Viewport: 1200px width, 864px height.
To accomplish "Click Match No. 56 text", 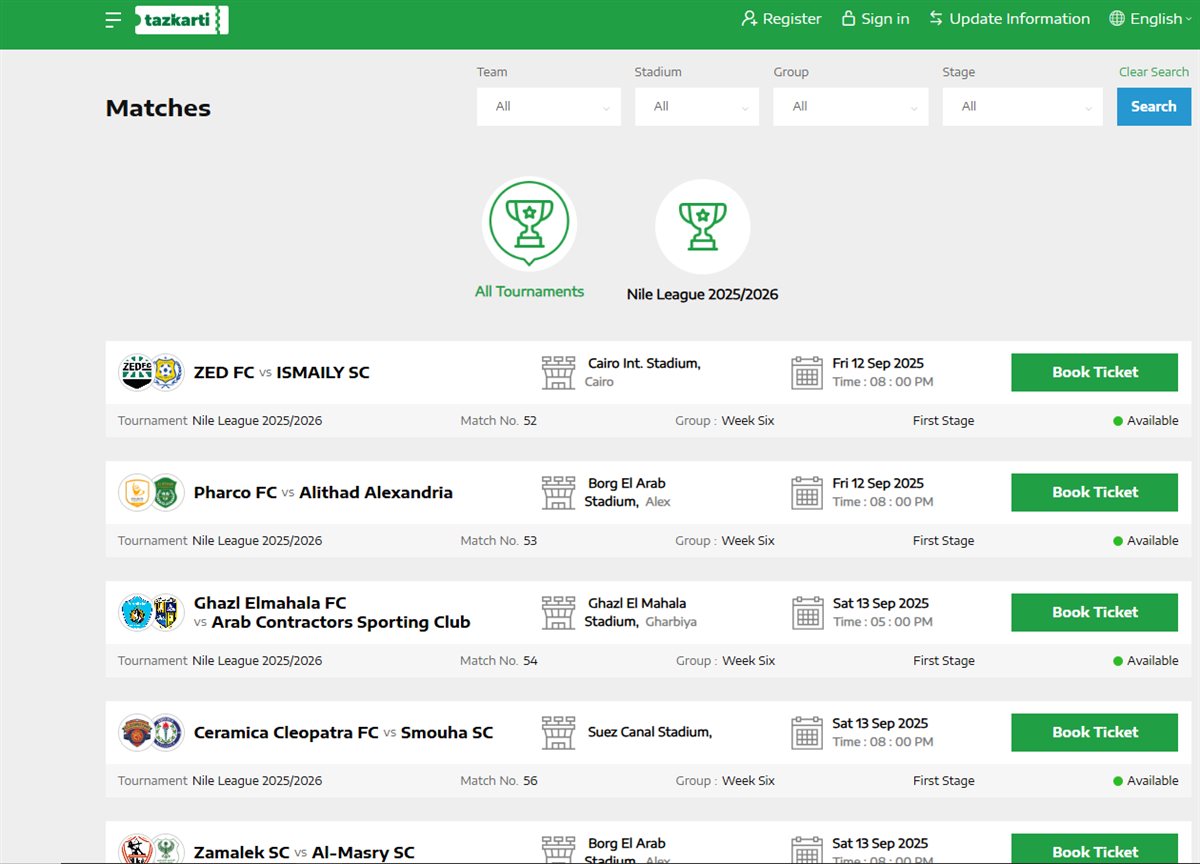I will click(498, 781).
